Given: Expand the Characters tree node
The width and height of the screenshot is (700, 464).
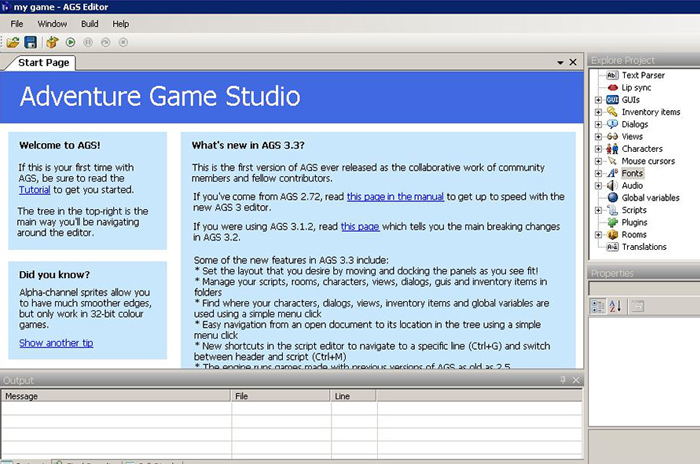Looking at the screenshot, I should tap(598, 149).
